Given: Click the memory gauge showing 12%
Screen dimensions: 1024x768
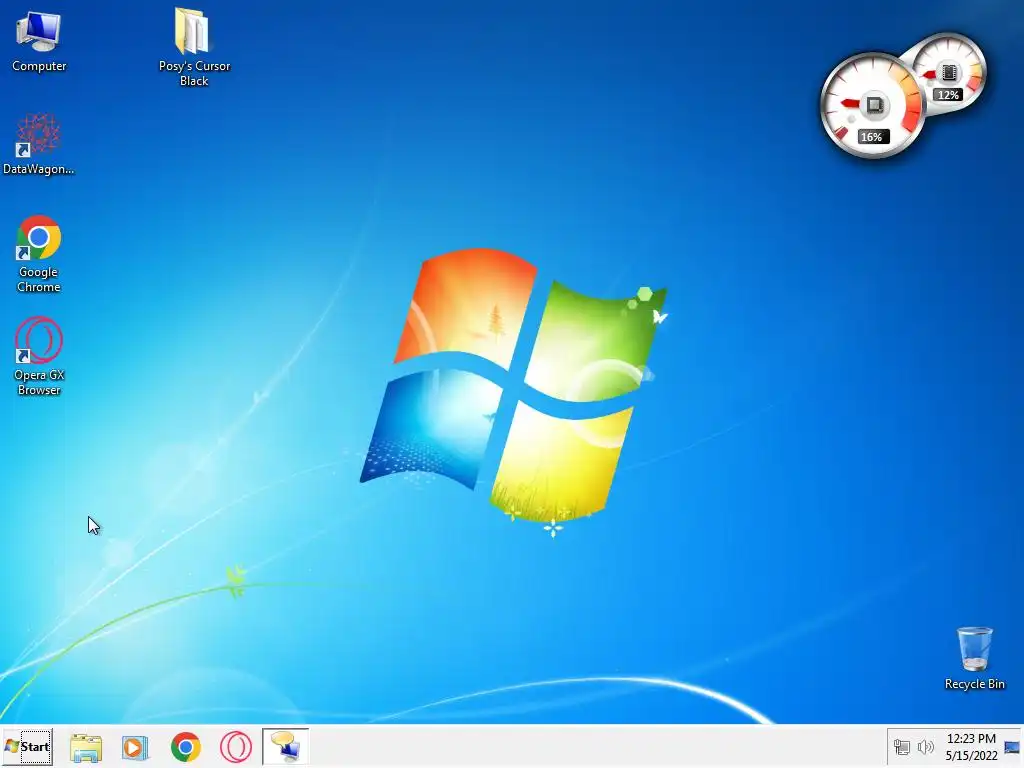Looking at the screenshot, I should [x=948, y=73].
